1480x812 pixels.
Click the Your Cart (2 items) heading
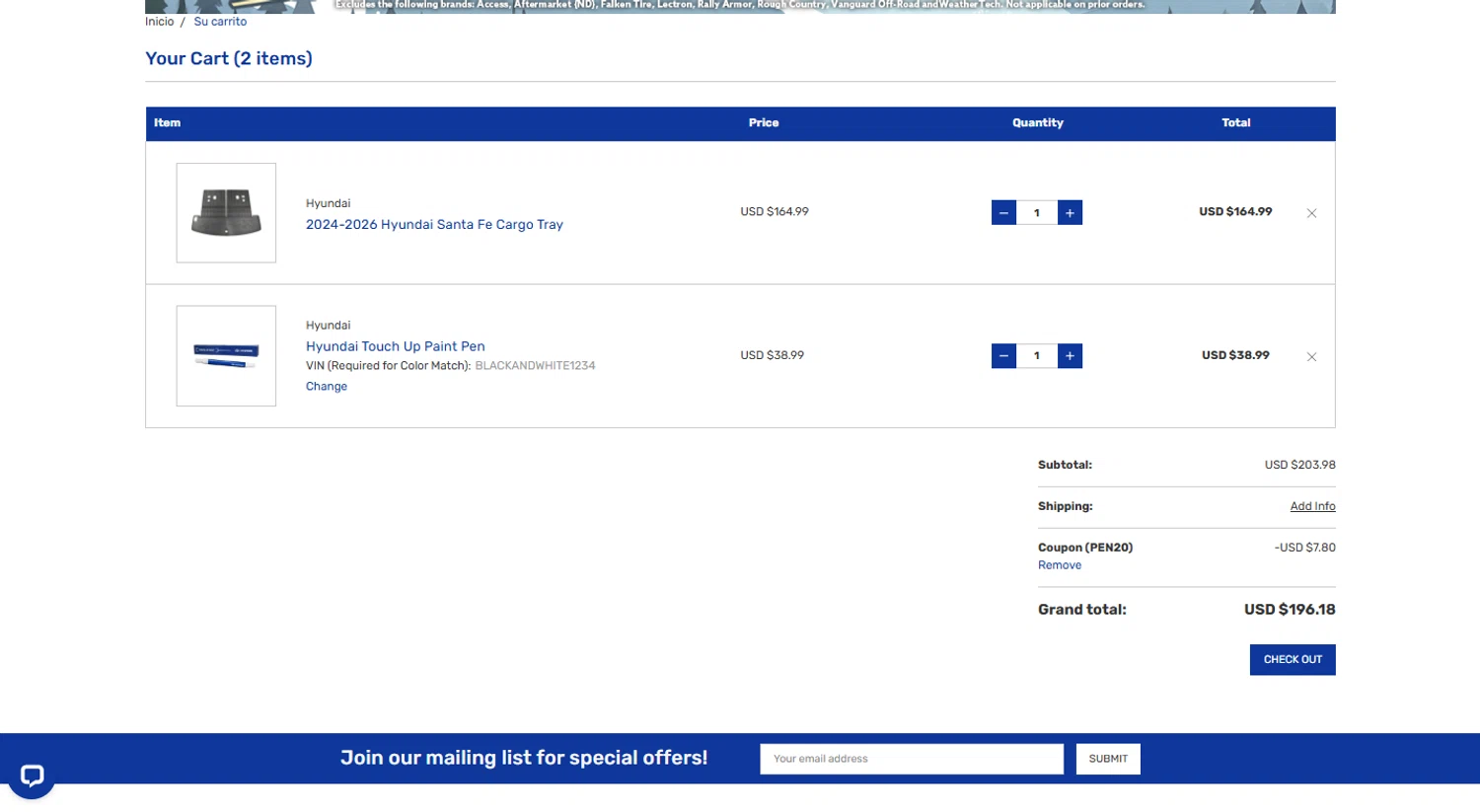point(229,59)
